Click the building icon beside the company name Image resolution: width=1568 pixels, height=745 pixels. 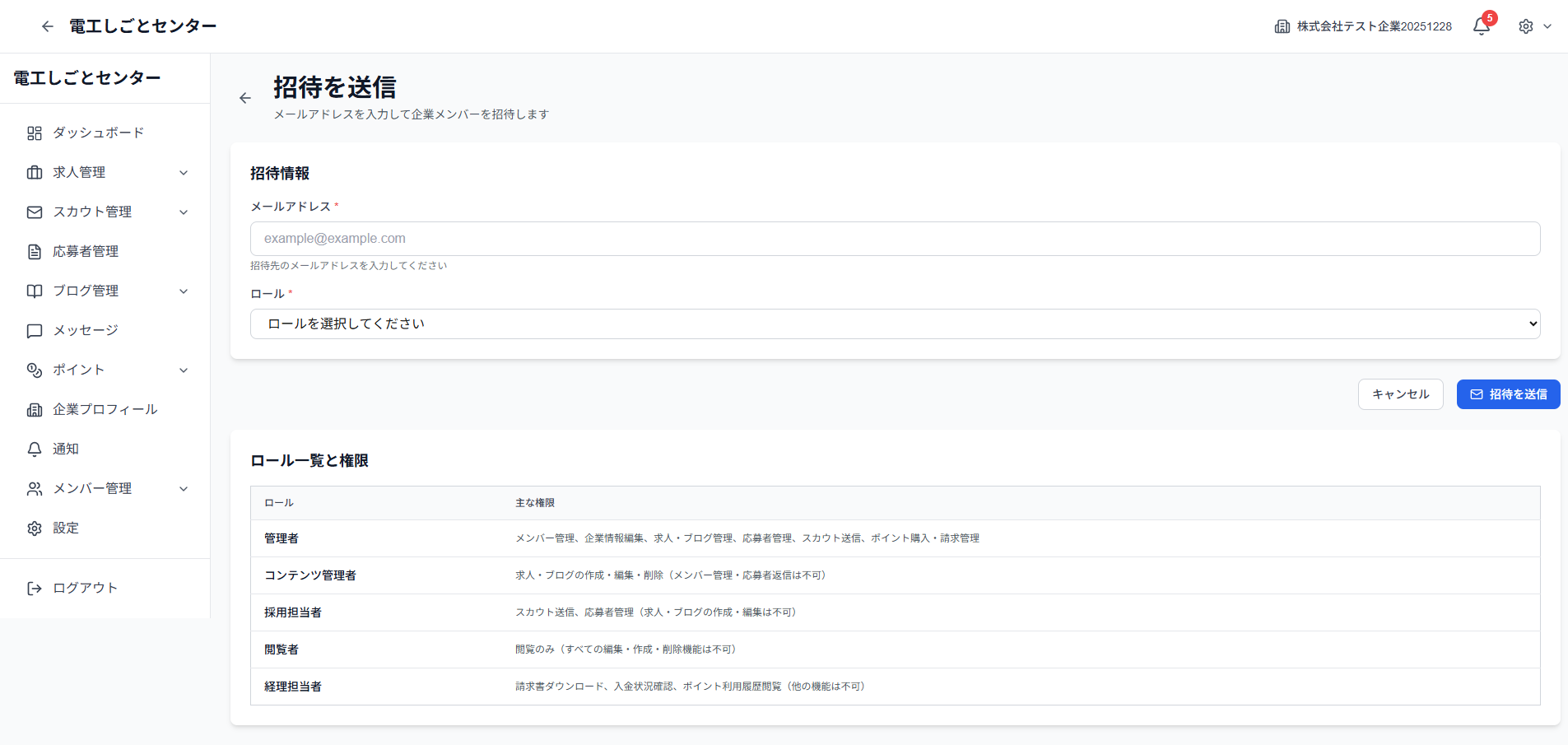tap(1282, 26)
